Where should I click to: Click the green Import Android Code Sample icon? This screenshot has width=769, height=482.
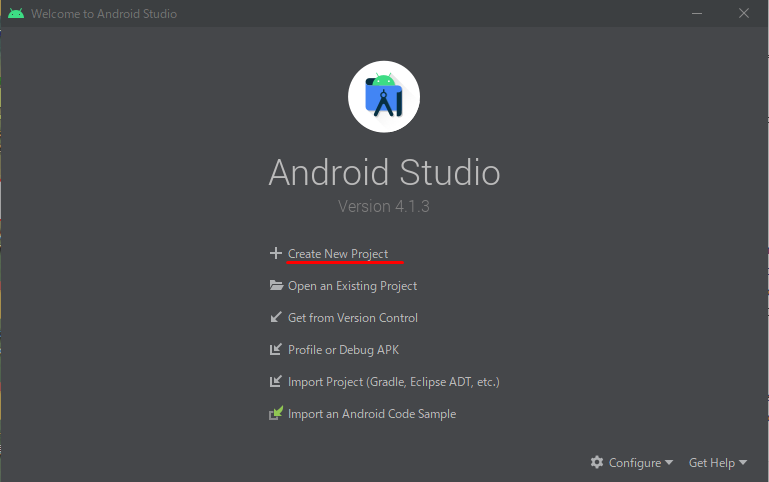(x=276, y=413)
